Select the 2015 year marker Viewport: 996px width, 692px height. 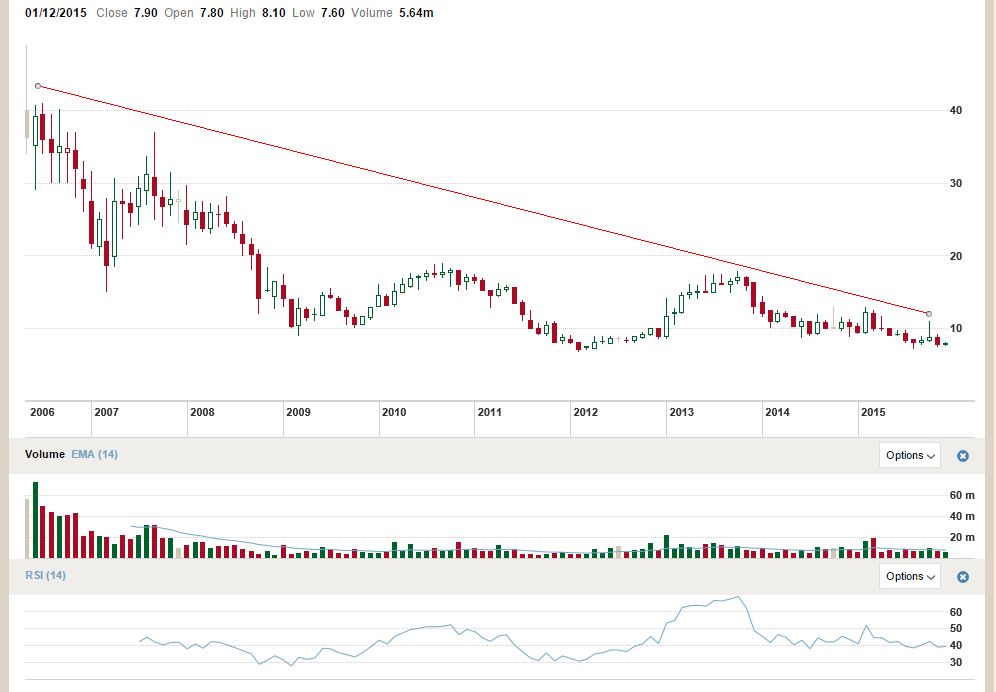873,412
